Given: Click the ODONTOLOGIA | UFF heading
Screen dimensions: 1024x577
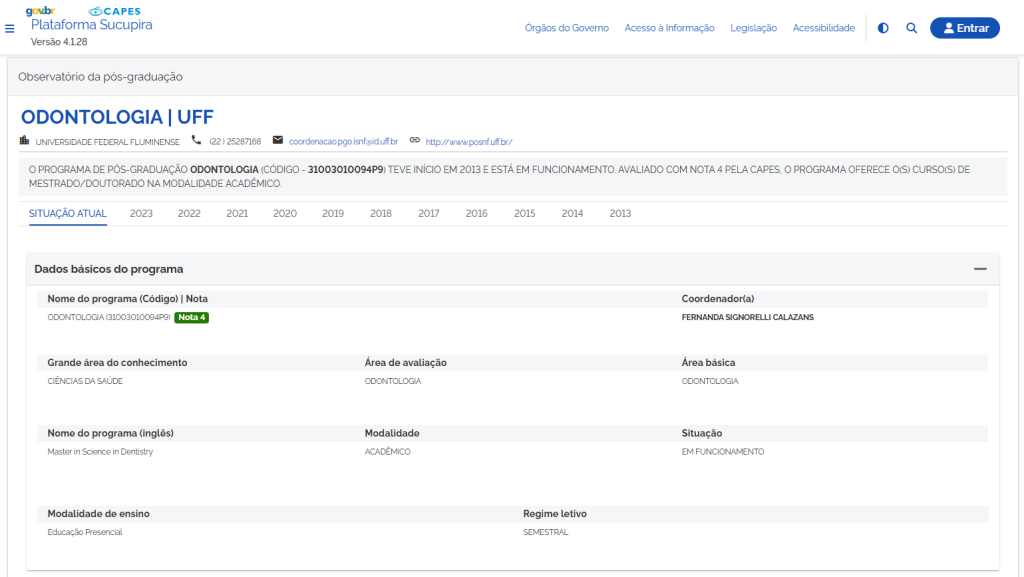Looking at the screenshot, I should [118, 117].
